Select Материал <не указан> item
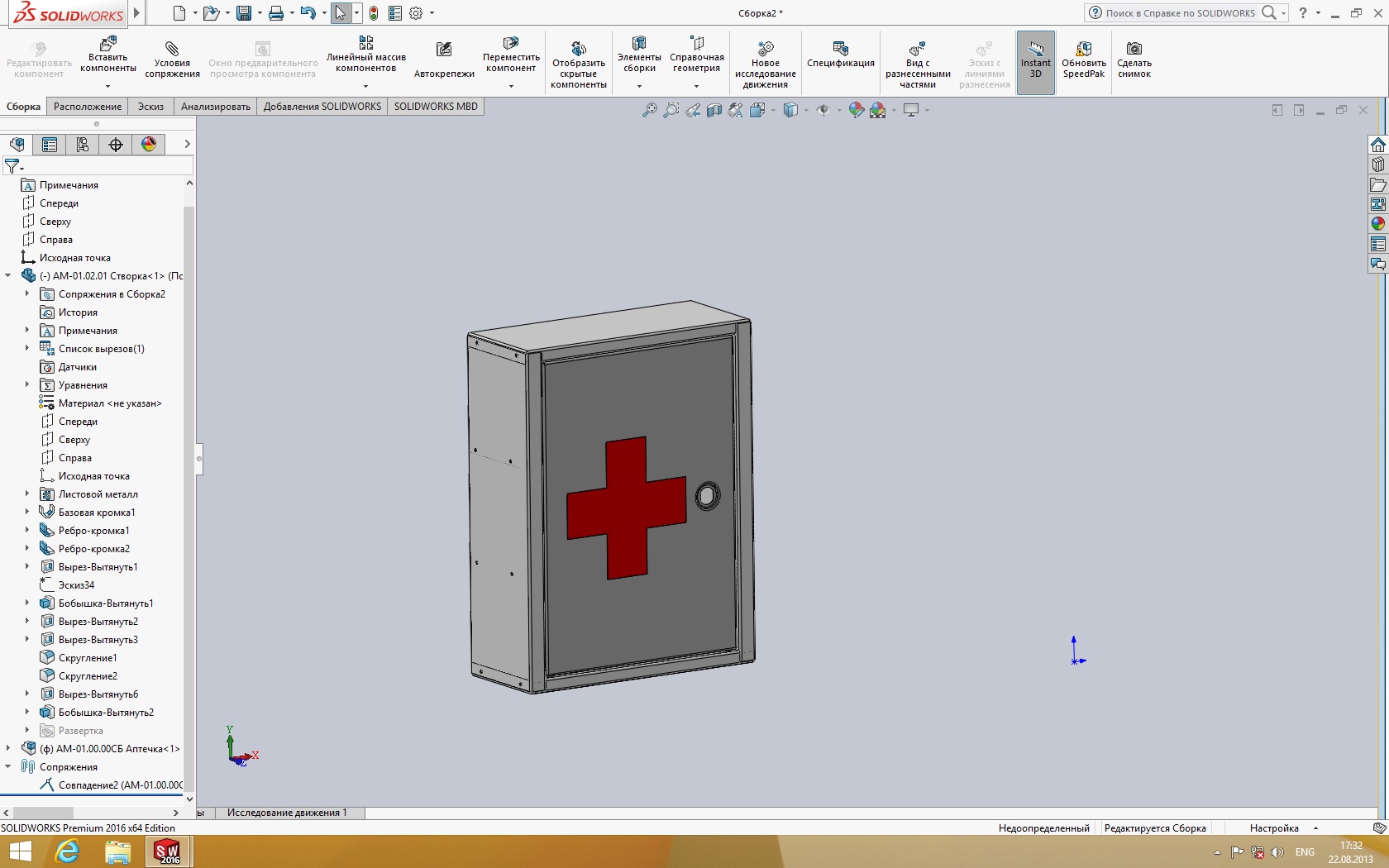Viewport: 1389px width, 868px height. pos(110,403)
